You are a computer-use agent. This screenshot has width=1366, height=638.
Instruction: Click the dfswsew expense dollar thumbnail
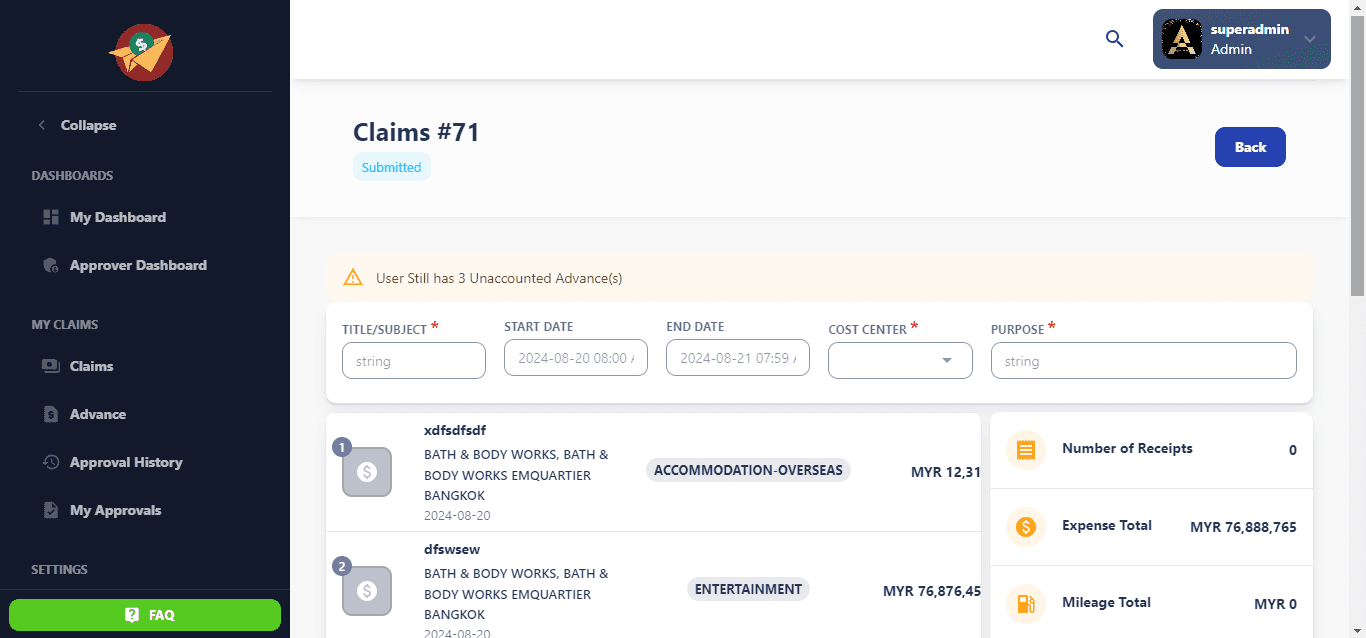point(367,591)
